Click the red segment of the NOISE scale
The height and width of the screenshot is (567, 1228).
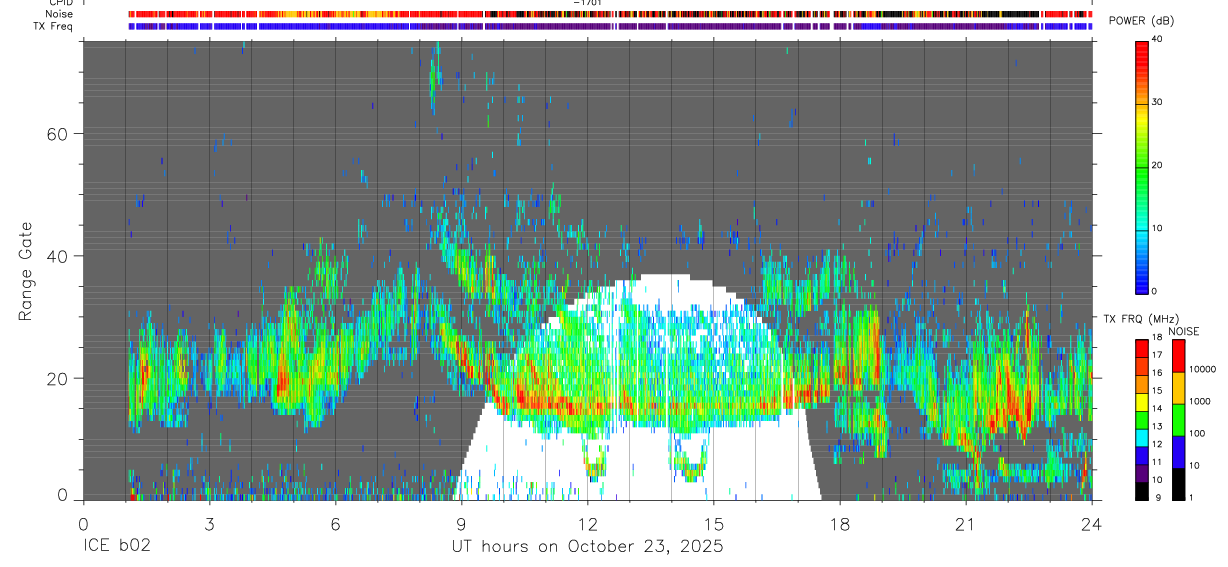click(1178, 356)
